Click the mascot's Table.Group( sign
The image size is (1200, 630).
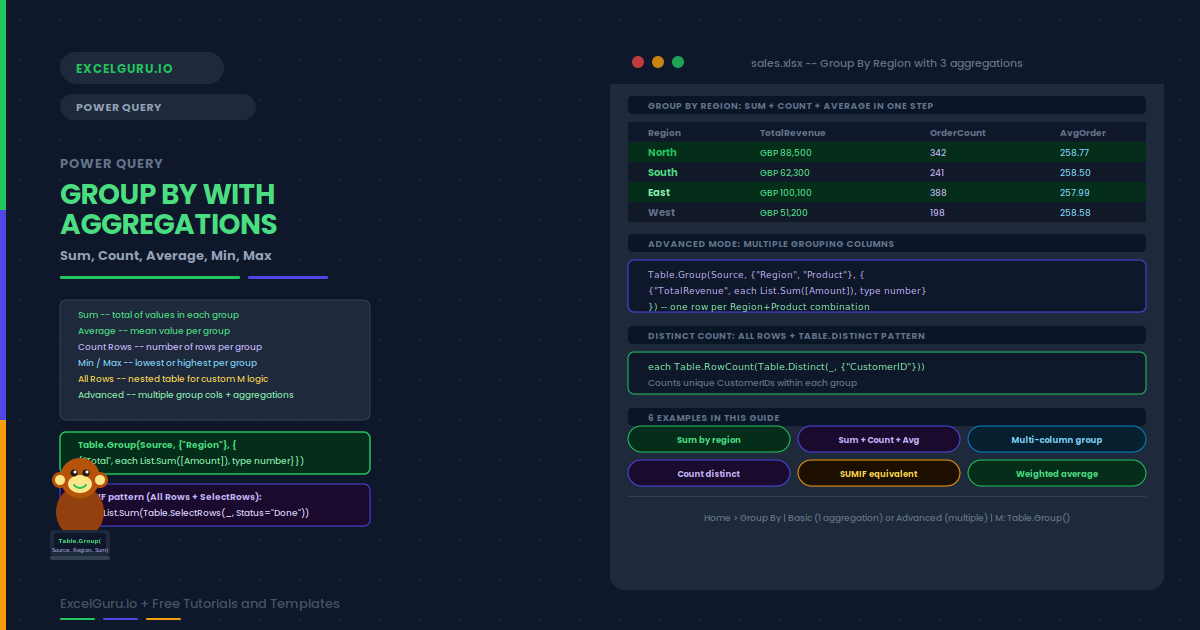point(80,544)
